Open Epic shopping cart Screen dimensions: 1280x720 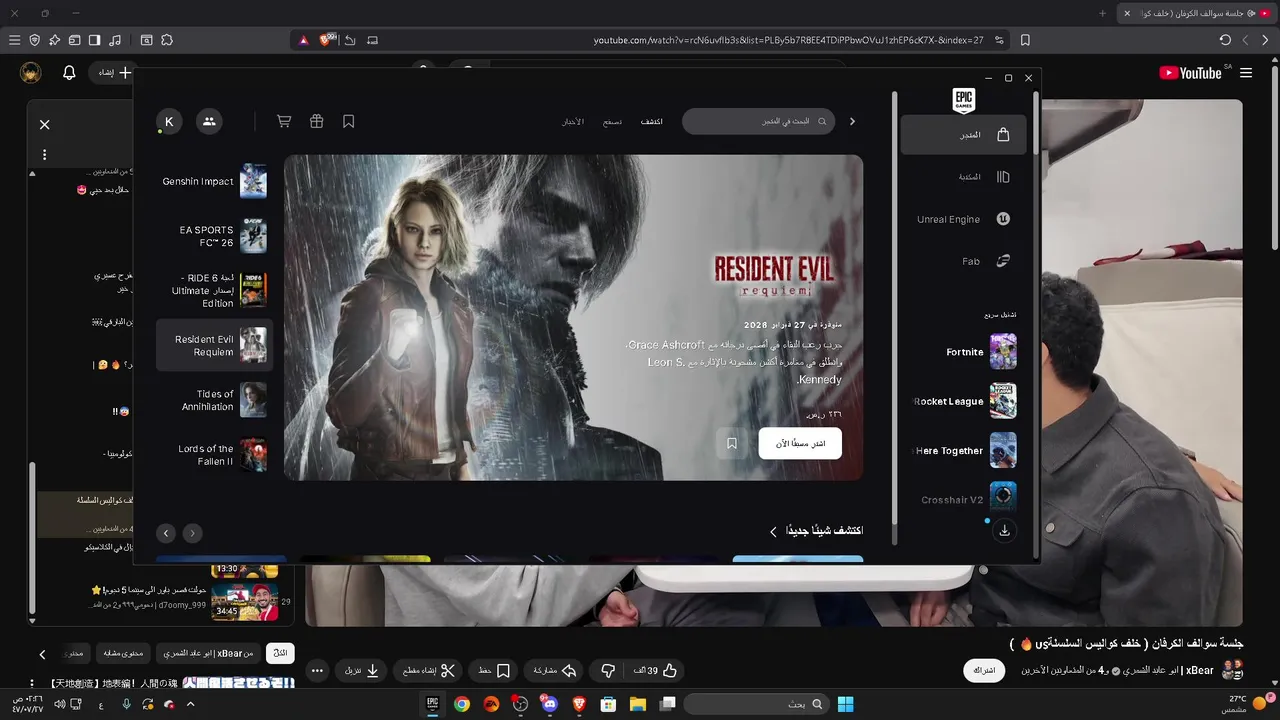click(284, 121)
